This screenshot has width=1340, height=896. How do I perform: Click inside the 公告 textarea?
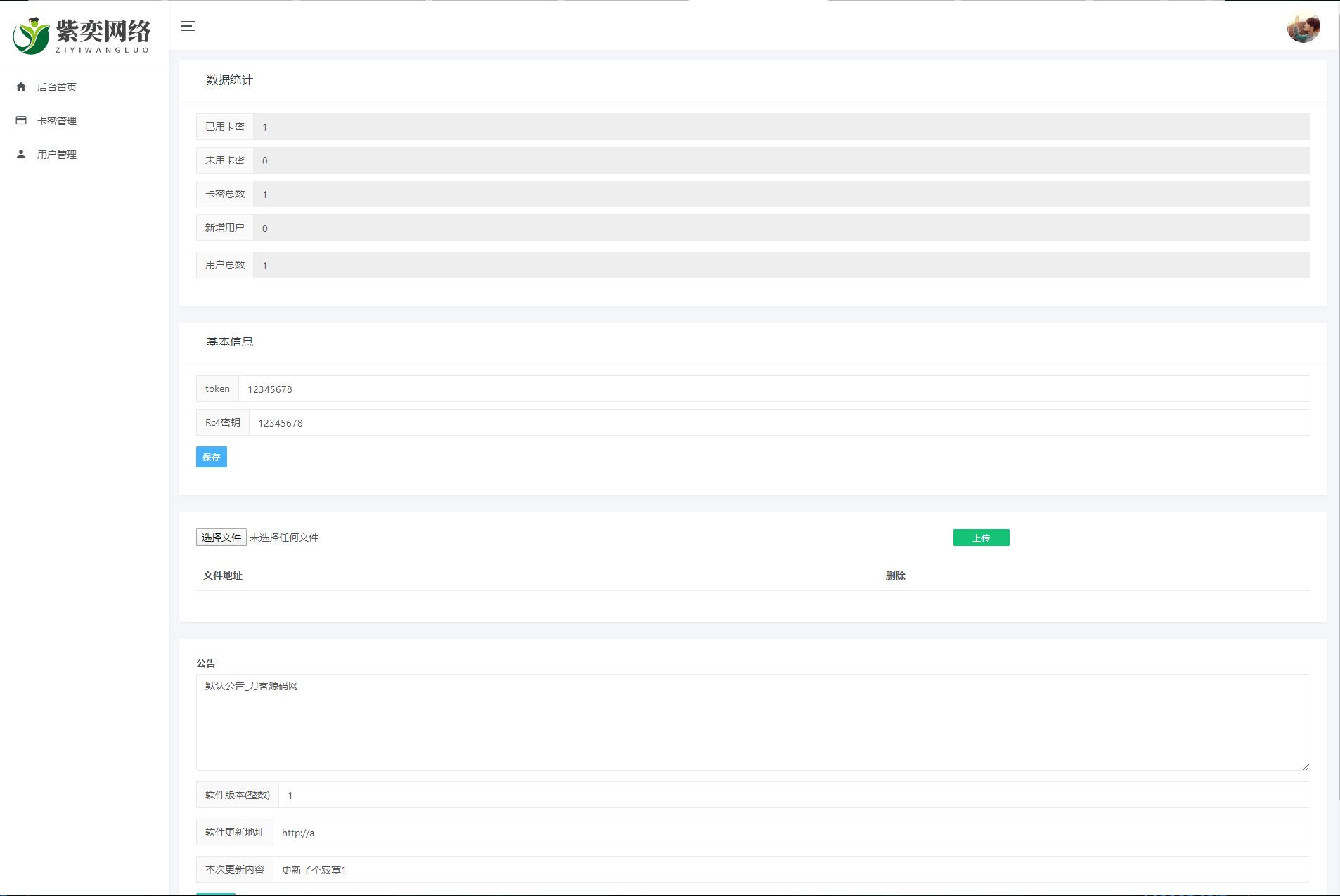(753, 722)
